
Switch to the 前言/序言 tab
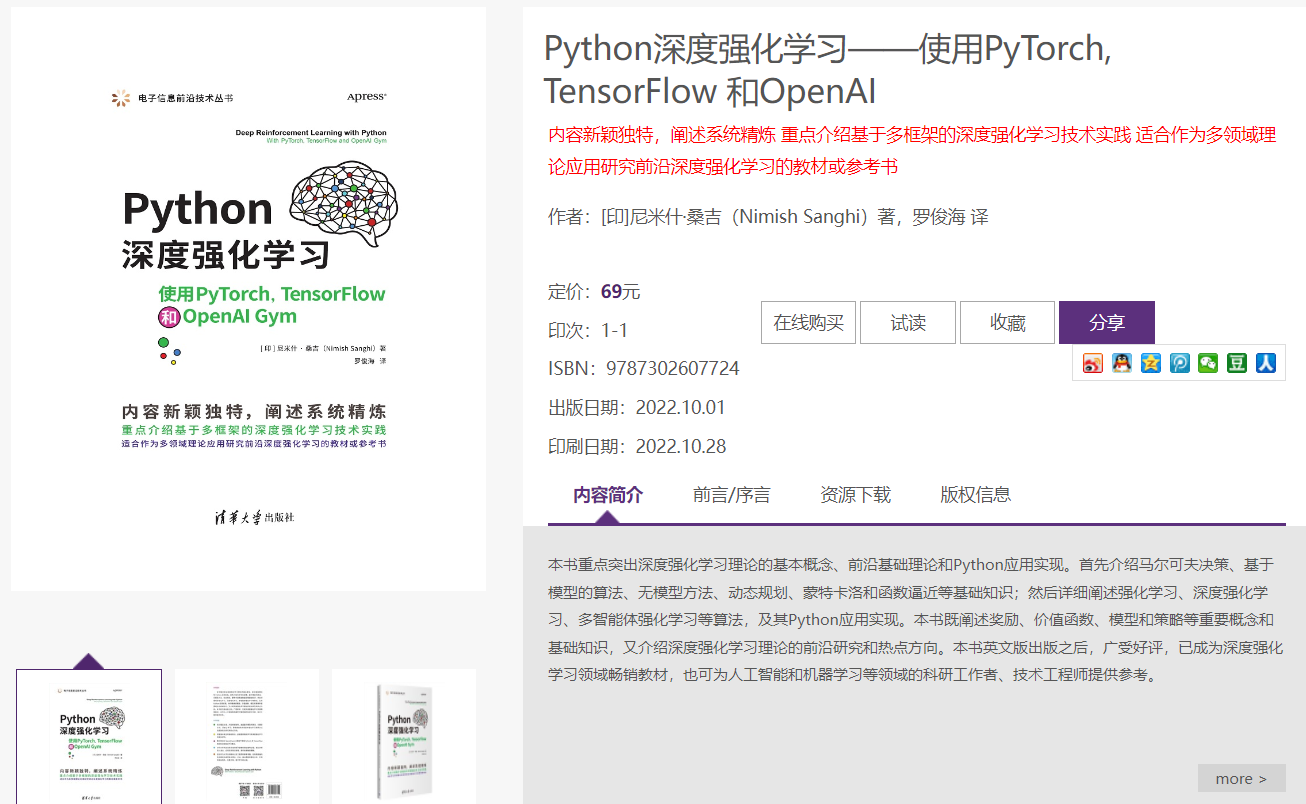tap(731, 494)
